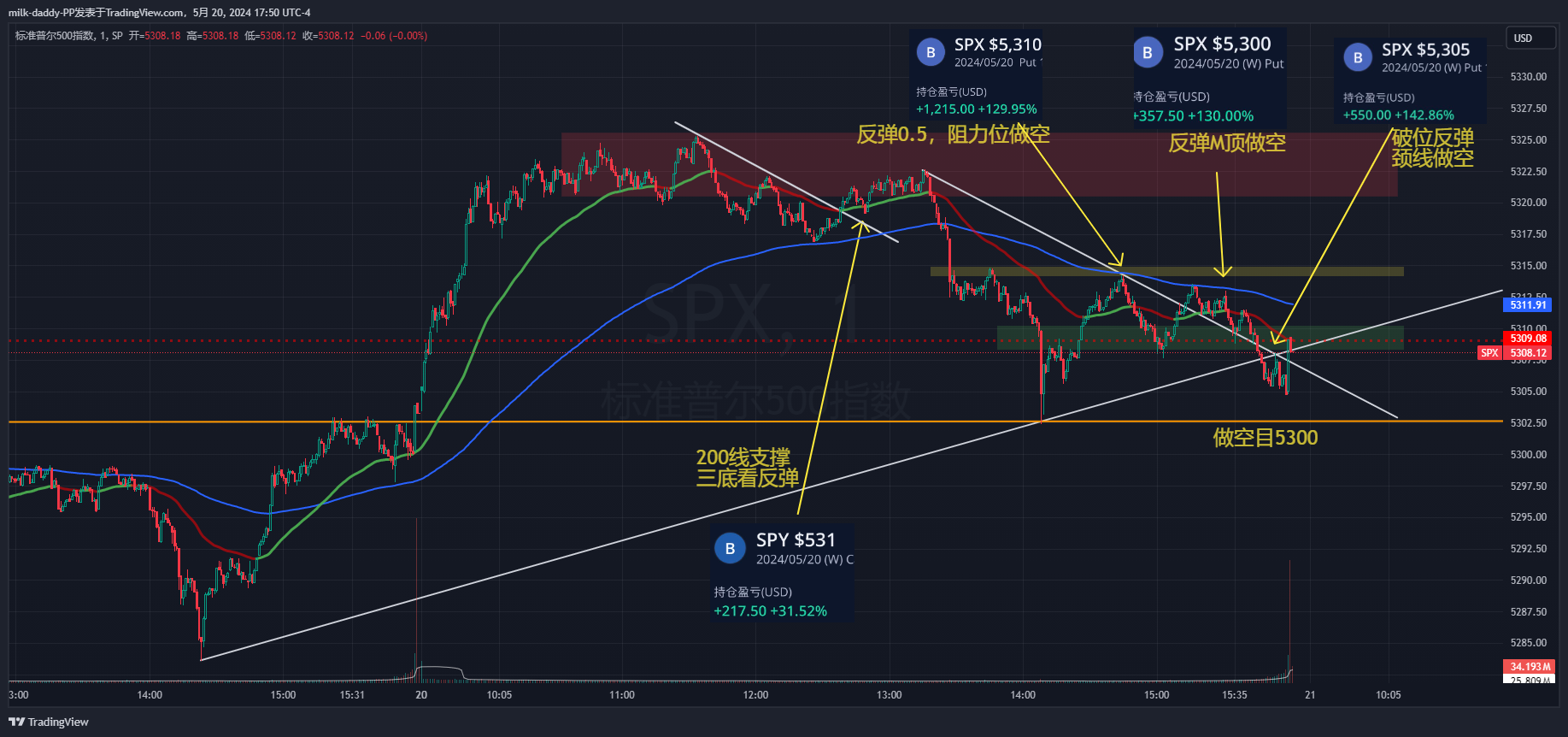
Task: Click the +1,215.00 +129.95% profit text
Action: coord(976,109)
